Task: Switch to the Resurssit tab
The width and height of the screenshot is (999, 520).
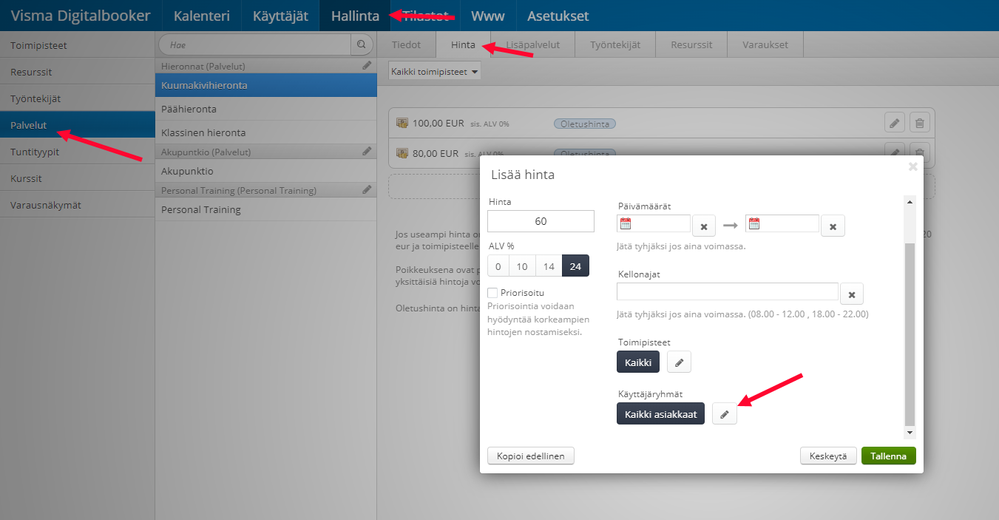Action: point(691,45)
